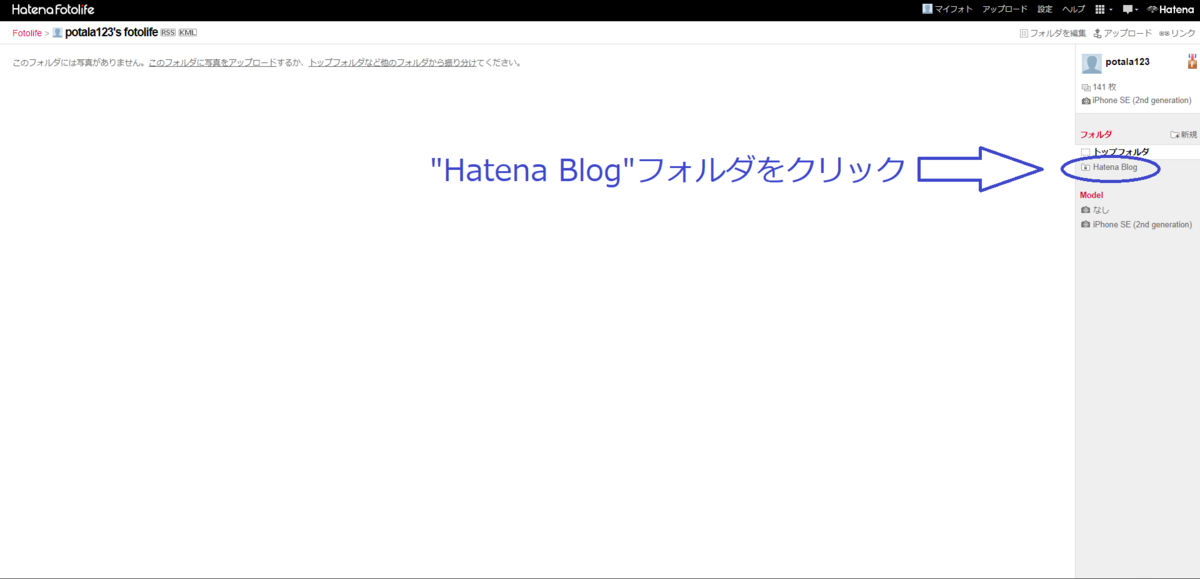1200x579 pixels.
Task: Click リンク link button
Action: click(x=1177, y=33)
